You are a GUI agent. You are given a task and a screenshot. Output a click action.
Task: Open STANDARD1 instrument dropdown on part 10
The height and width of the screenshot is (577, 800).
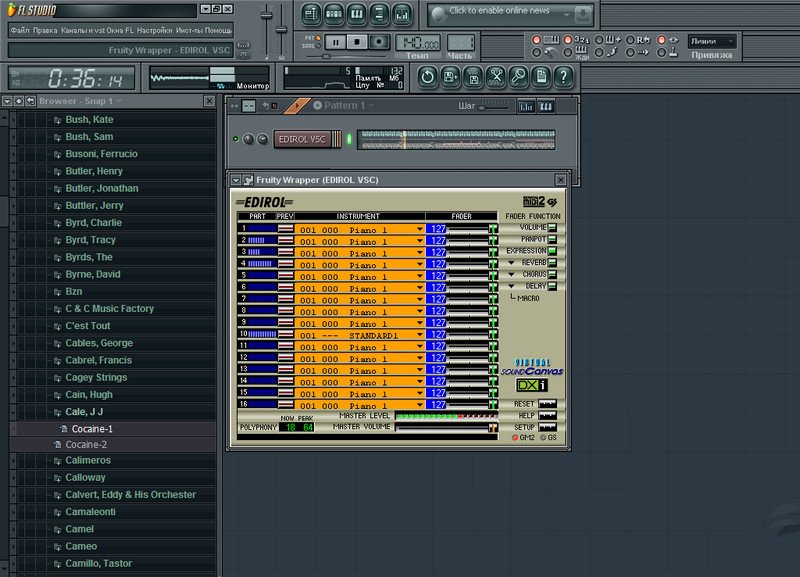click(420, 334)
